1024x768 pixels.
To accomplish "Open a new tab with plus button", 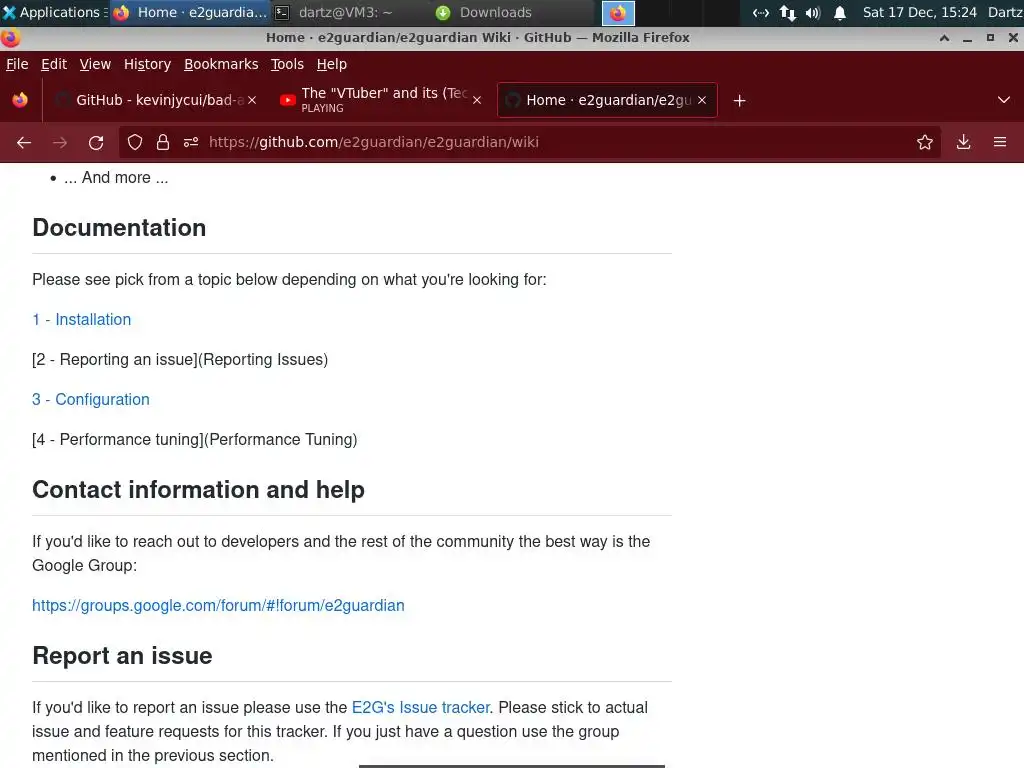I will pos(739,101).
